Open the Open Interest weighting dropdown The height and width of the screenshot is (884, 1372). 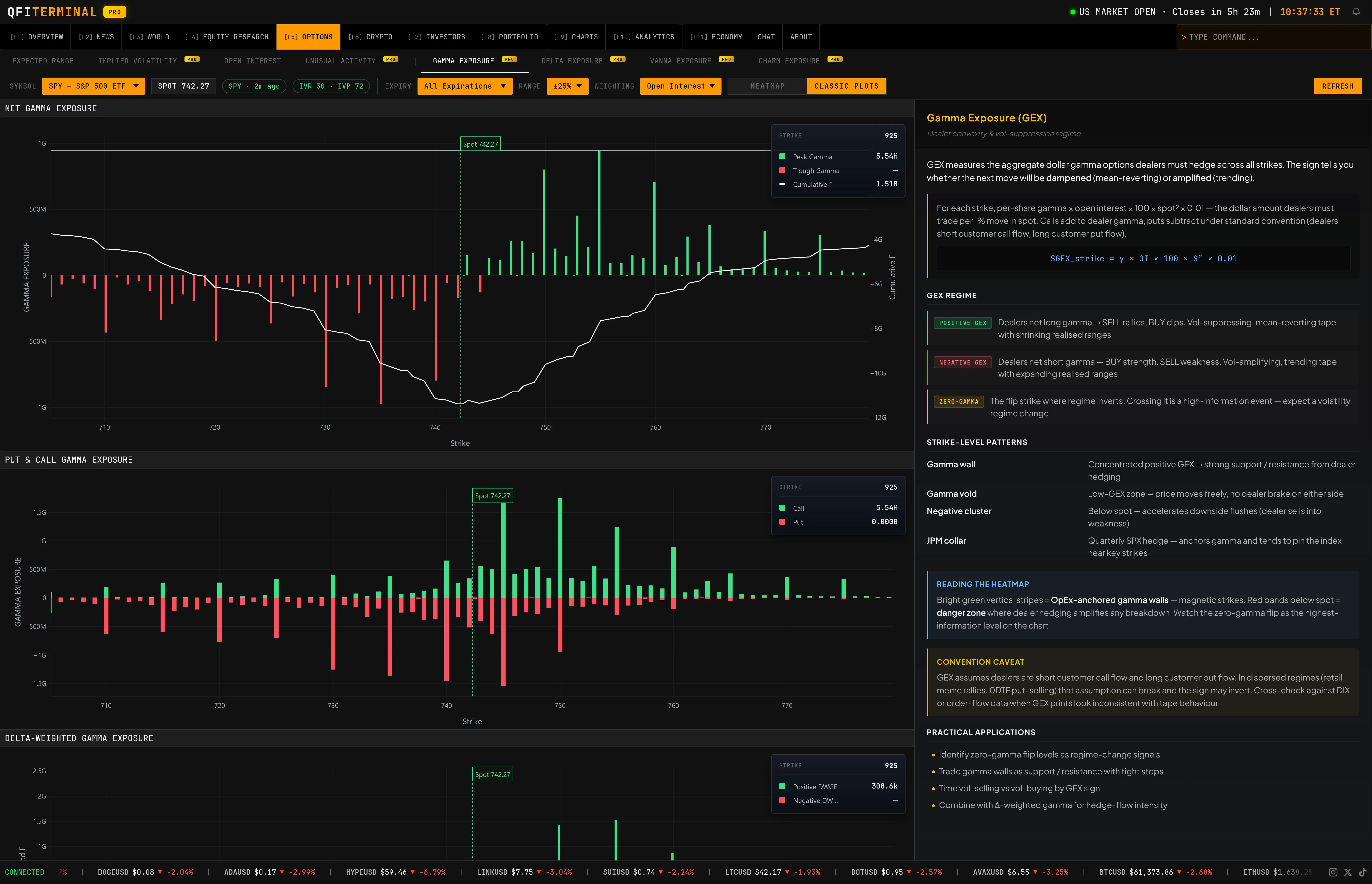tap(681, 86)
